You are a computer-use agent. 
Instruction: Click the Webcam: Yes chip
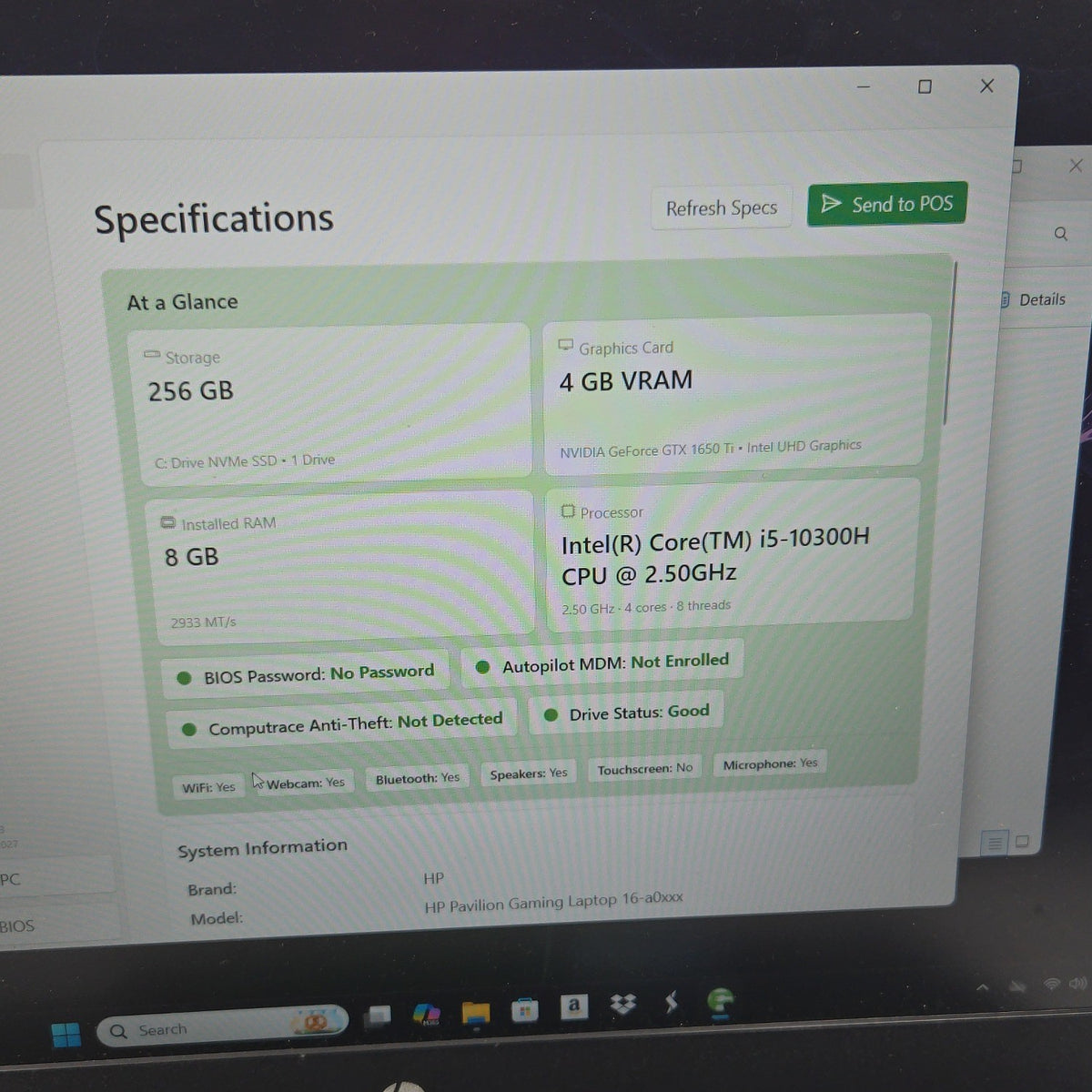[x=305, y=783]
